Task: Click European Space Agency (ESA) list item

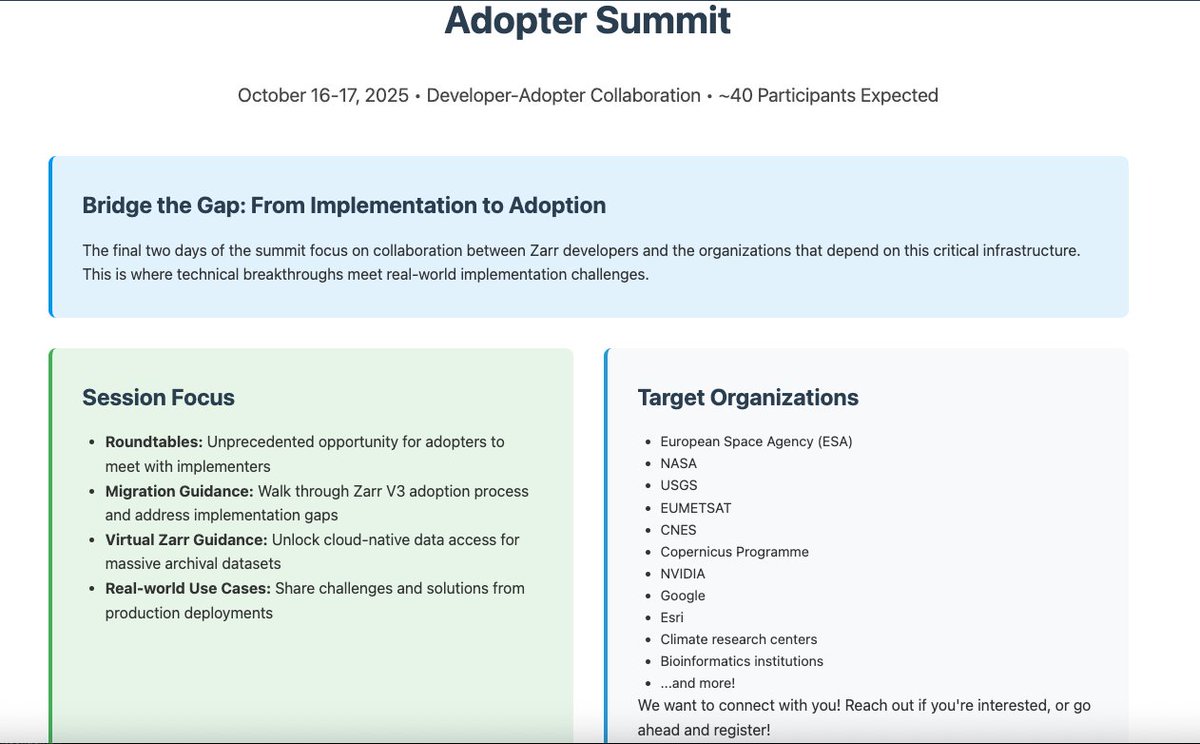Action: (756, 441)
